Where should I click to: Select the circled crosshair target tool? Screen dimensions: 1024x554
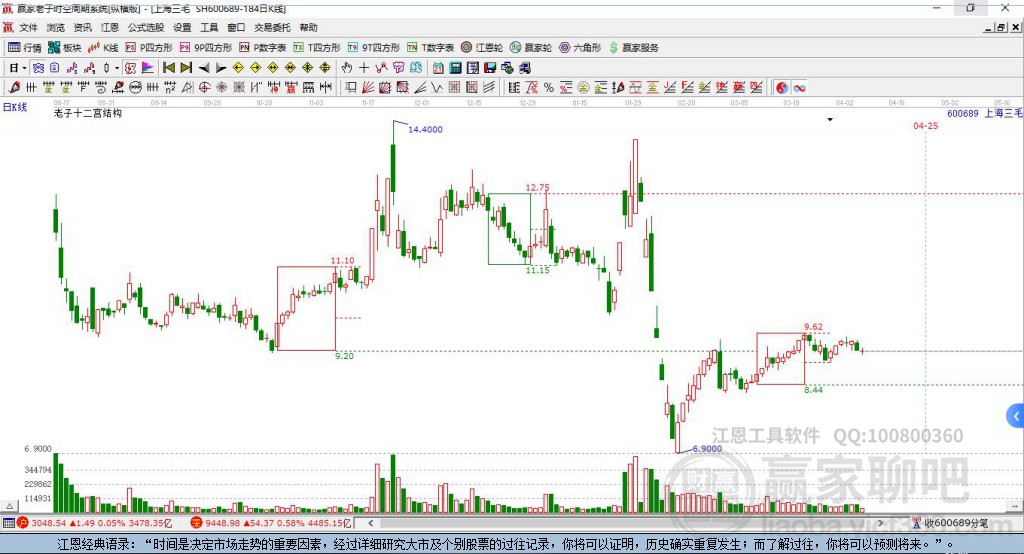[x=202, y=87]
